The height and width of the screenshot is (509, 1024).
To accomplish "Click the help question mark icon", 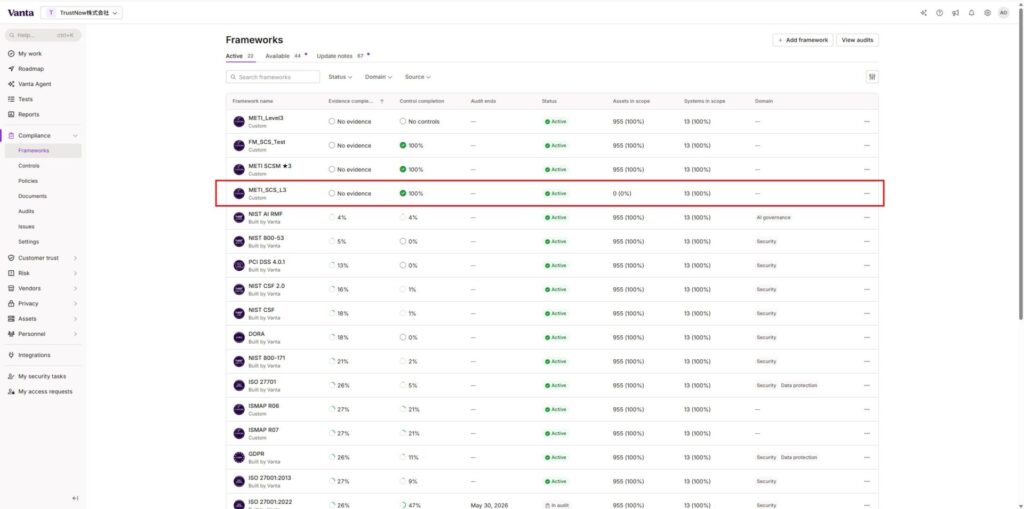I will [939, 13].
